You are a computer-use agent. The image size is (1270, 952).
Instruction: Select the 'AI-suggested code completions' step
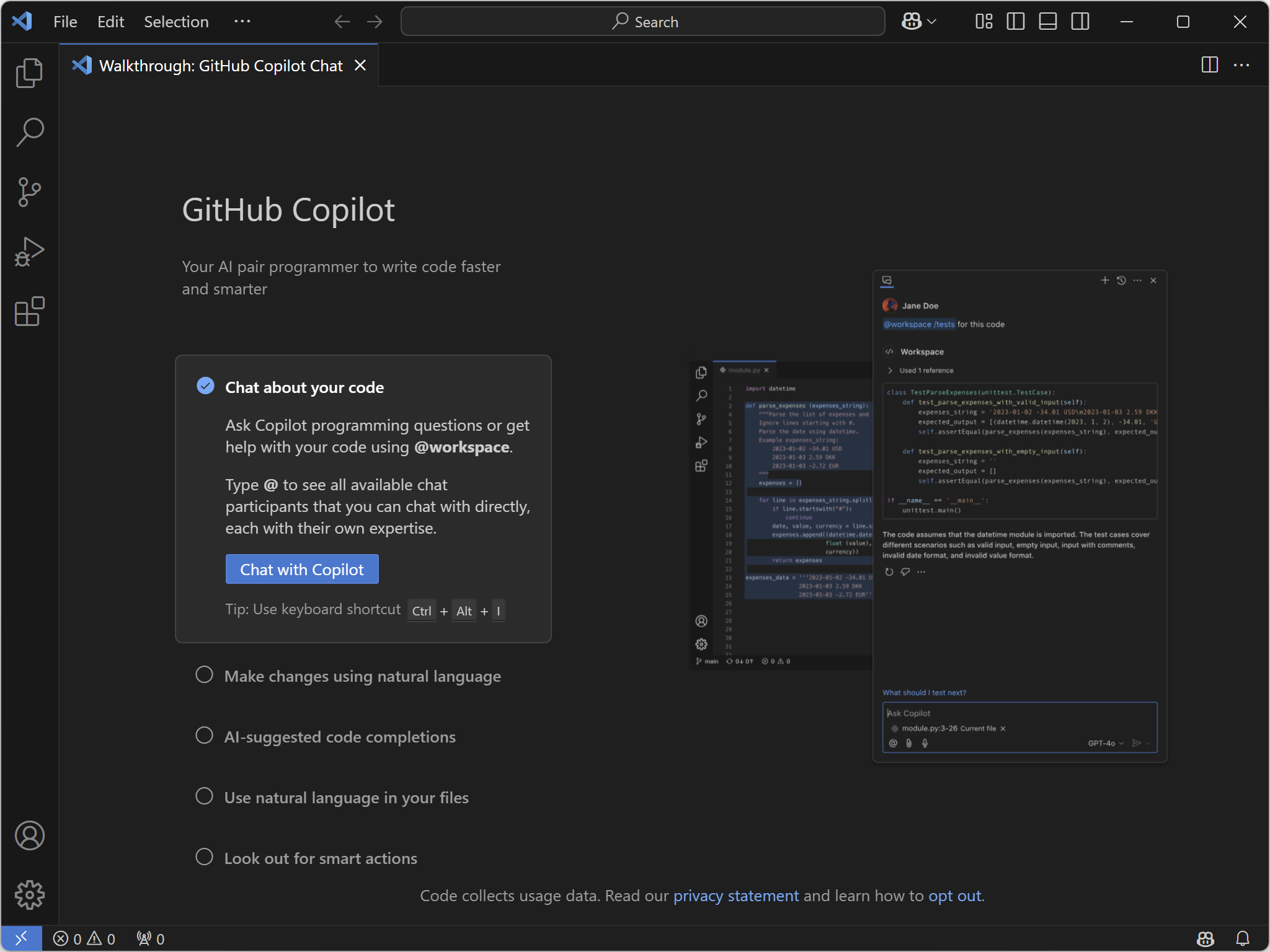coord(339,737)
